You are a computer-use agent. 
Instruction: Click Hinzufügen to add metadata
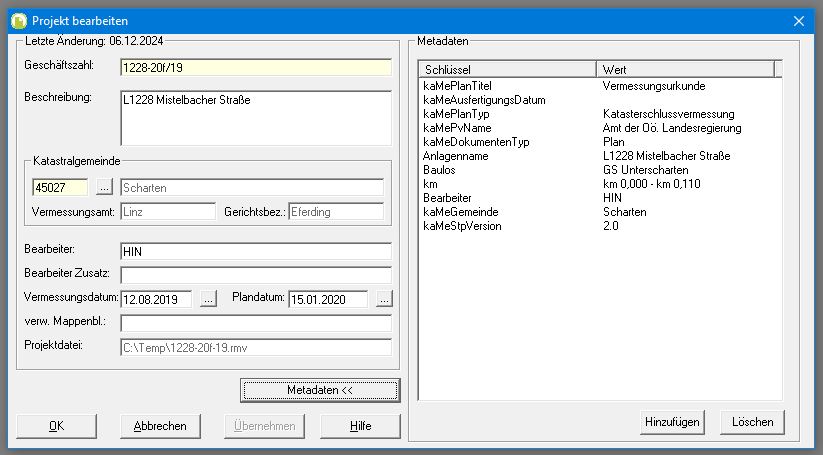click(x=670, y=421)
